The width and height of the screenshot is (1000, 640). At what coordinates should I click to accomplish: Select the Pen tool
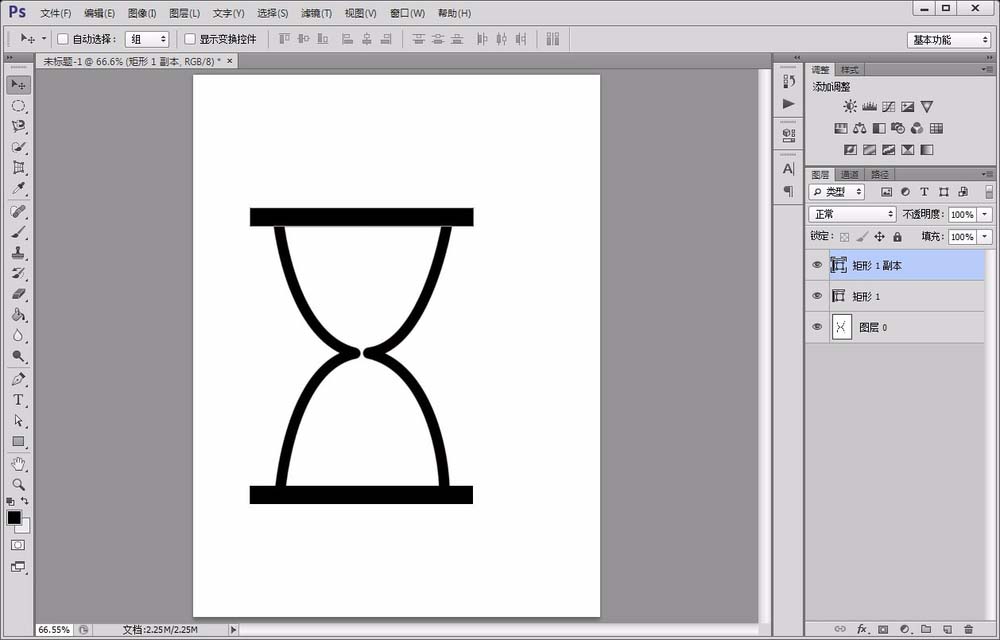18,379
